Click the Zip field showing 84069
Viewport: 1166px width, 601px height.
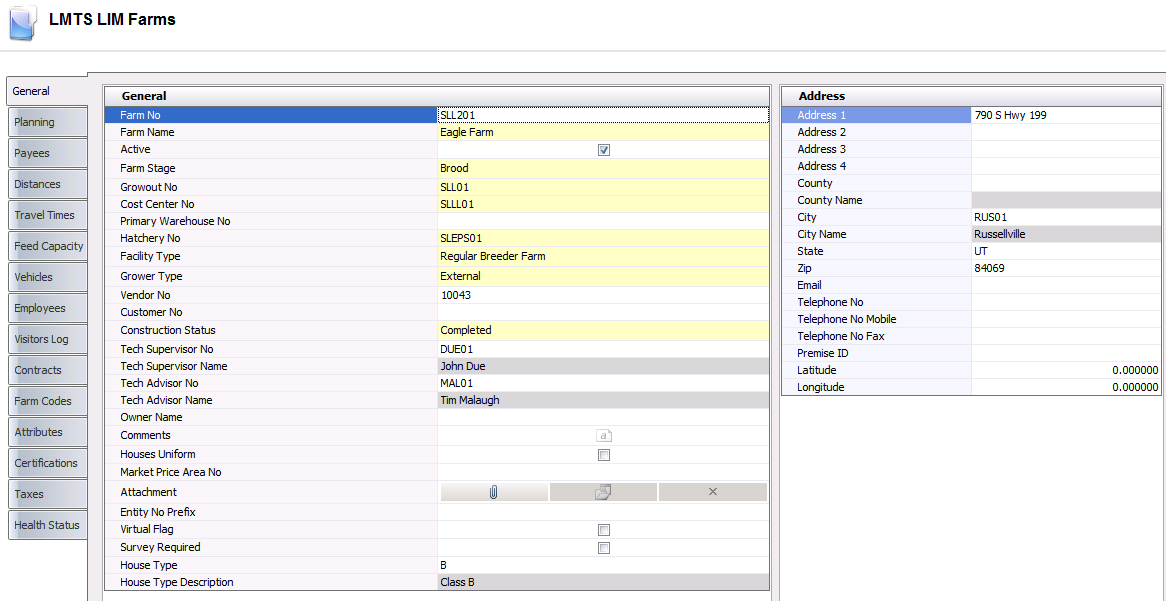pos(1065,268)
